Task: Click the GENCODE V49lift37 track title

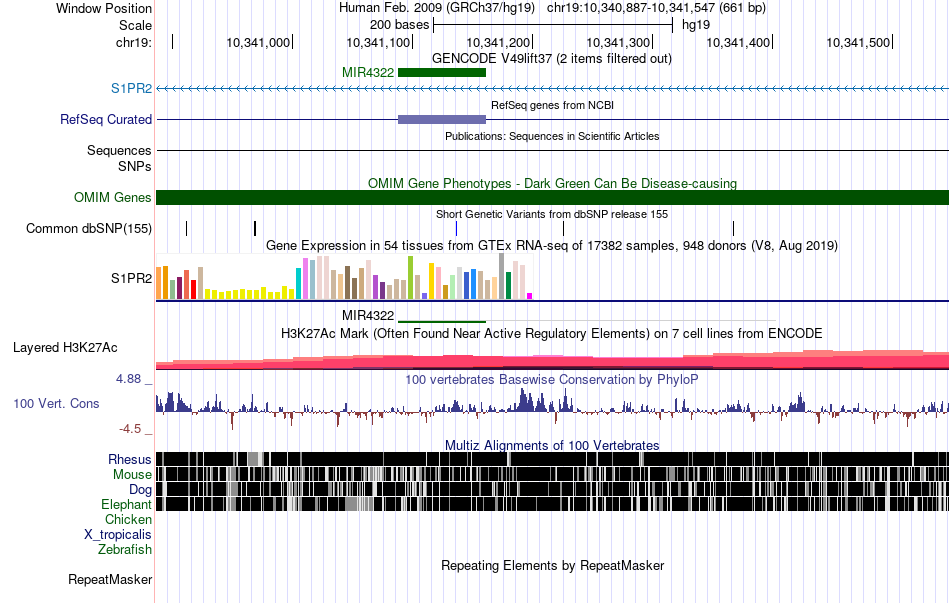Action: point(552,59)
